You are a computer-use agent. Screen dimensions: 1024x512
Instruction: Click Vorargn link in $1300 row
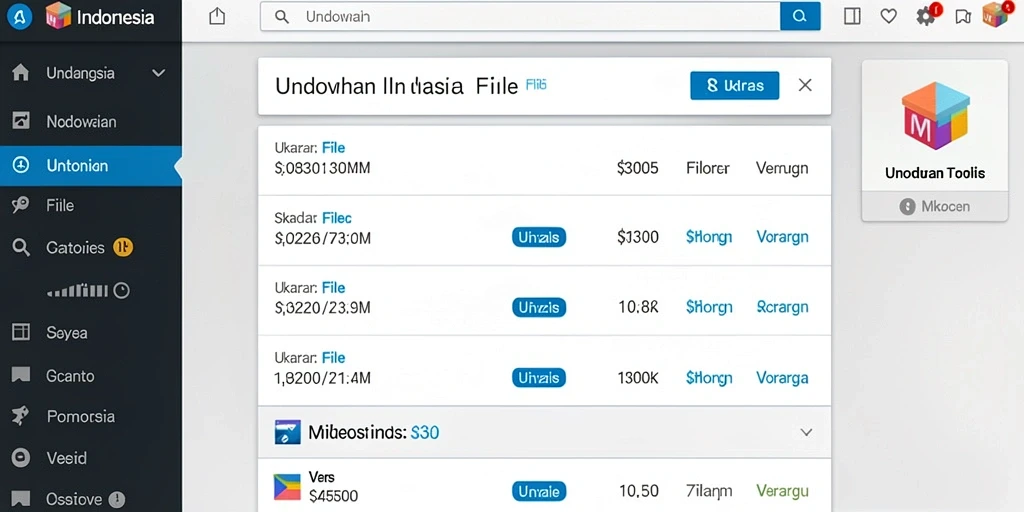tap(782, 237)
